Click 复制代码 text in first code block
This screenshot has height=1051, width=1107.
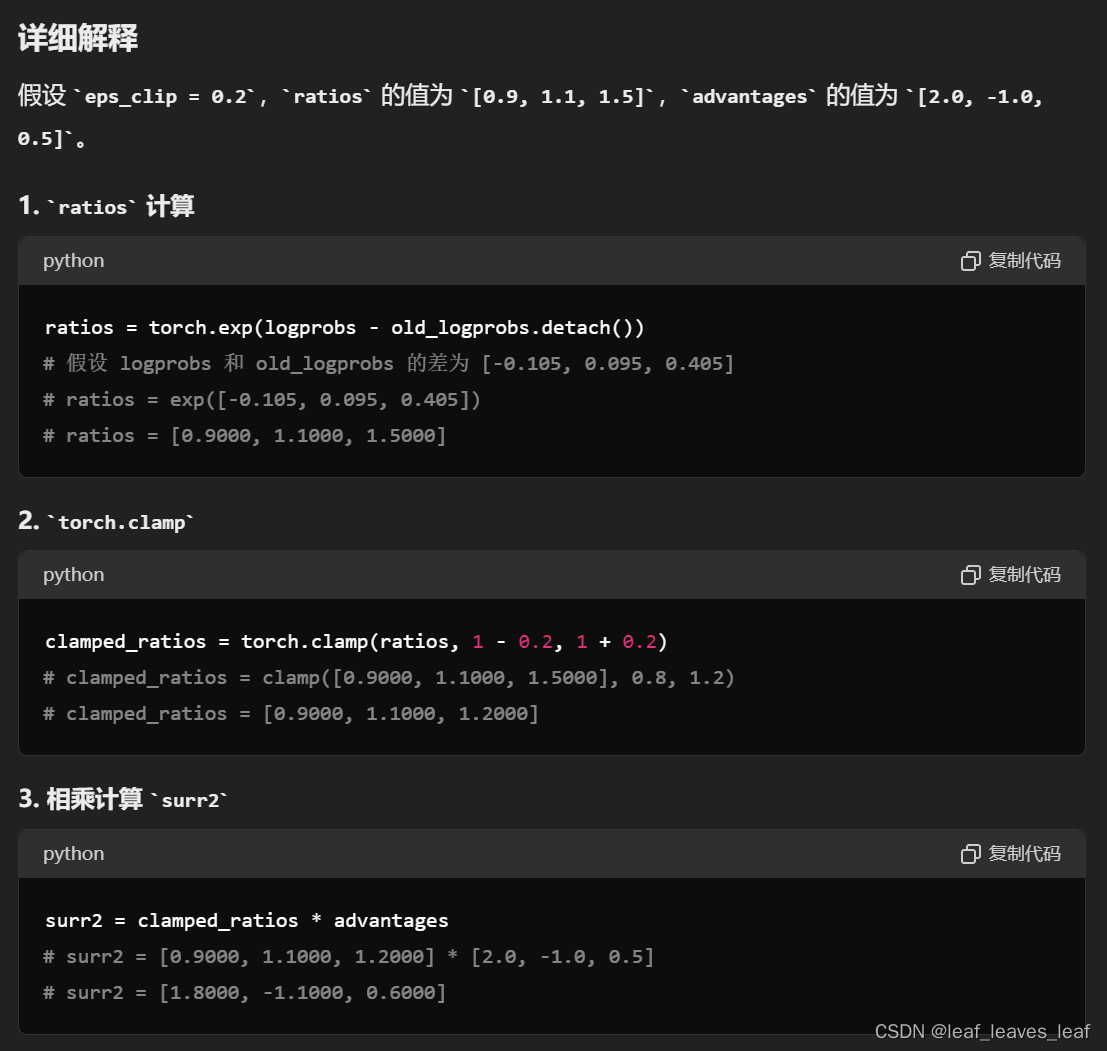1024,261
